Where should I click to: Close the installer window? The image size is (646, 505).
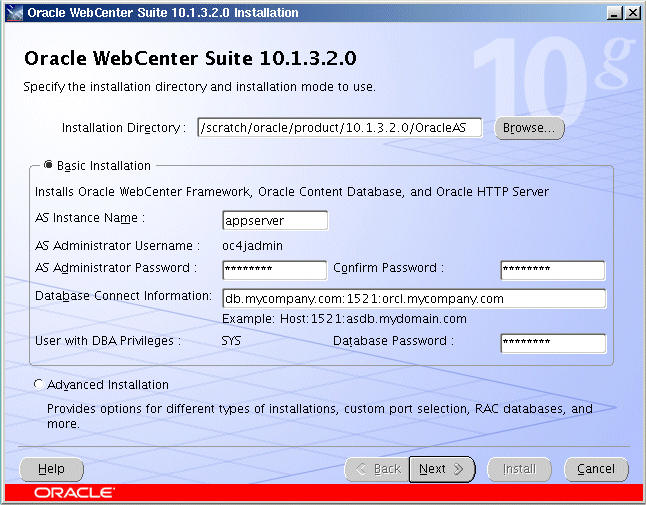pyautogui.click(x=632, y=13)
